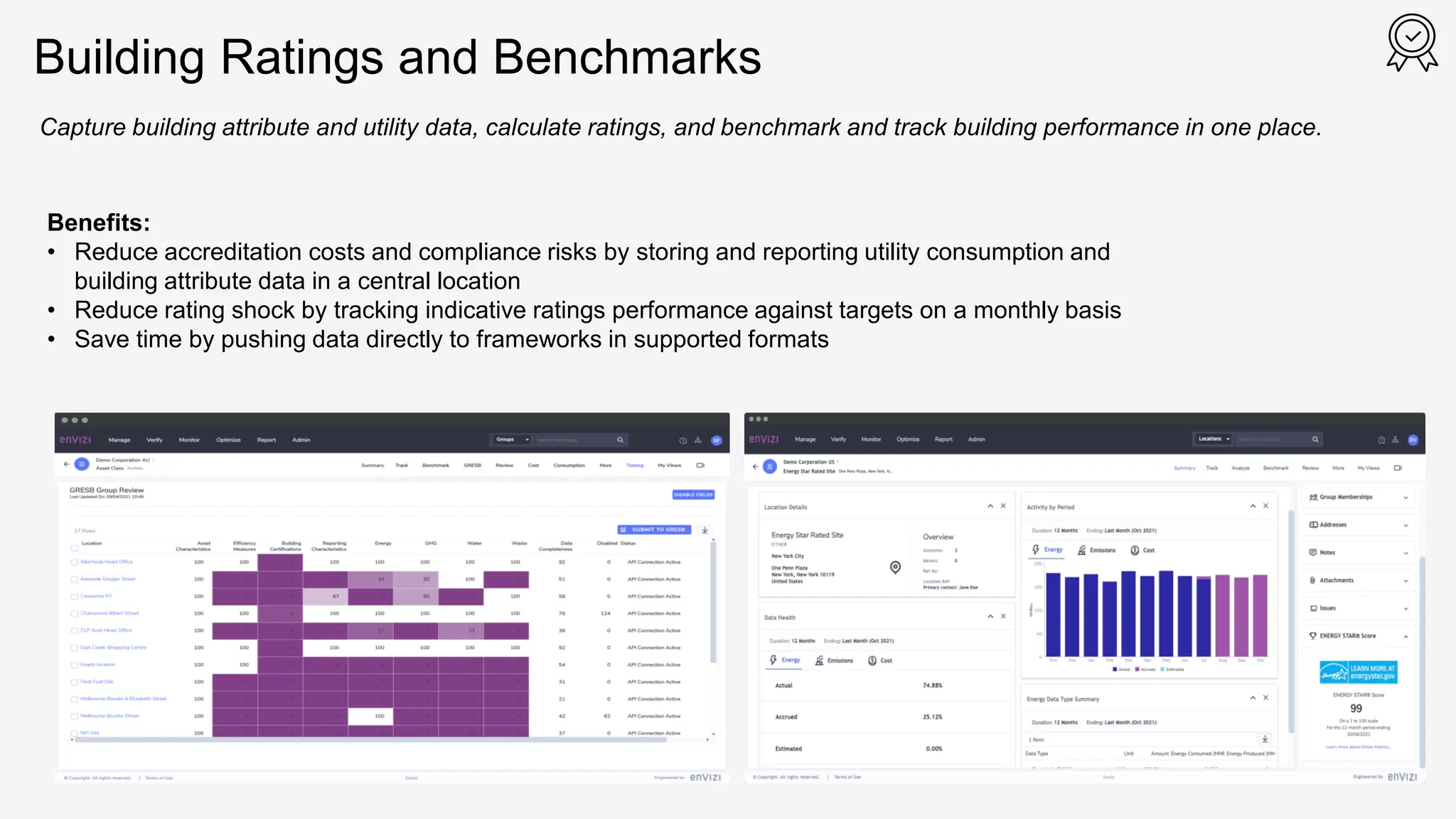This screenshot has height=819, width=1456.
Task: Open the Locations dropdown in the search bar
Action: click(1214, 439)
